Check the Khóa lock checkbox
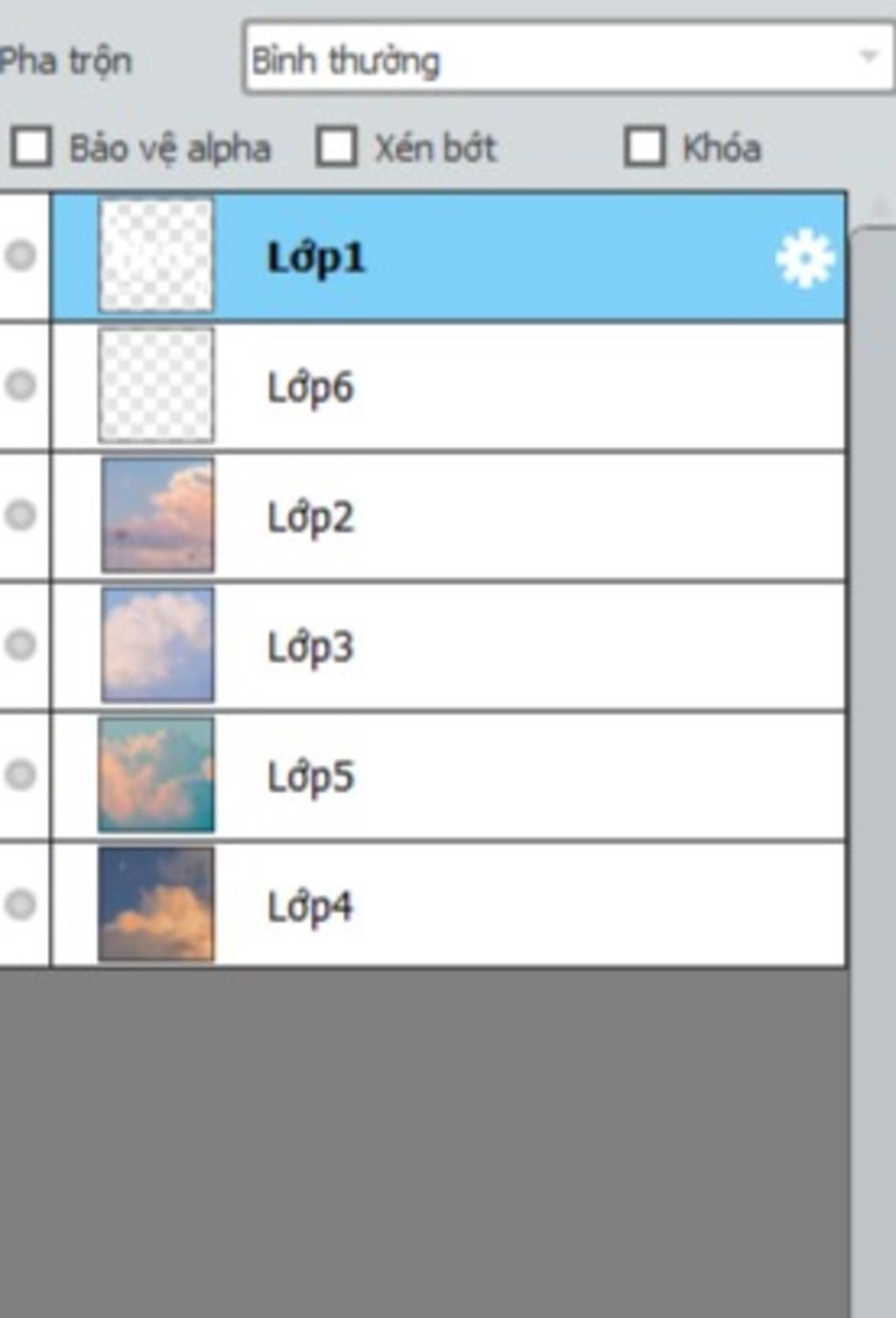Screen dimensions: 896x1318 645,146
